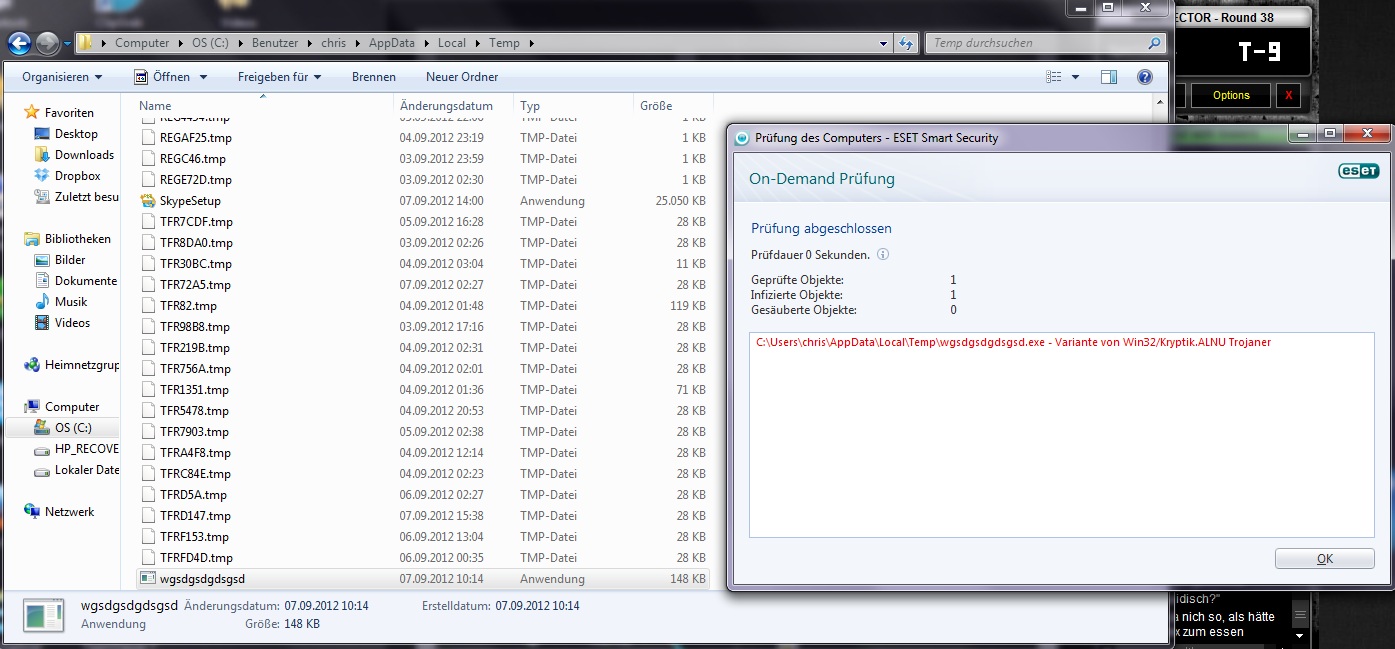Click the details pane file thumbnail
The width and height of the screenshot is (1395, 649).
(42, 615)
